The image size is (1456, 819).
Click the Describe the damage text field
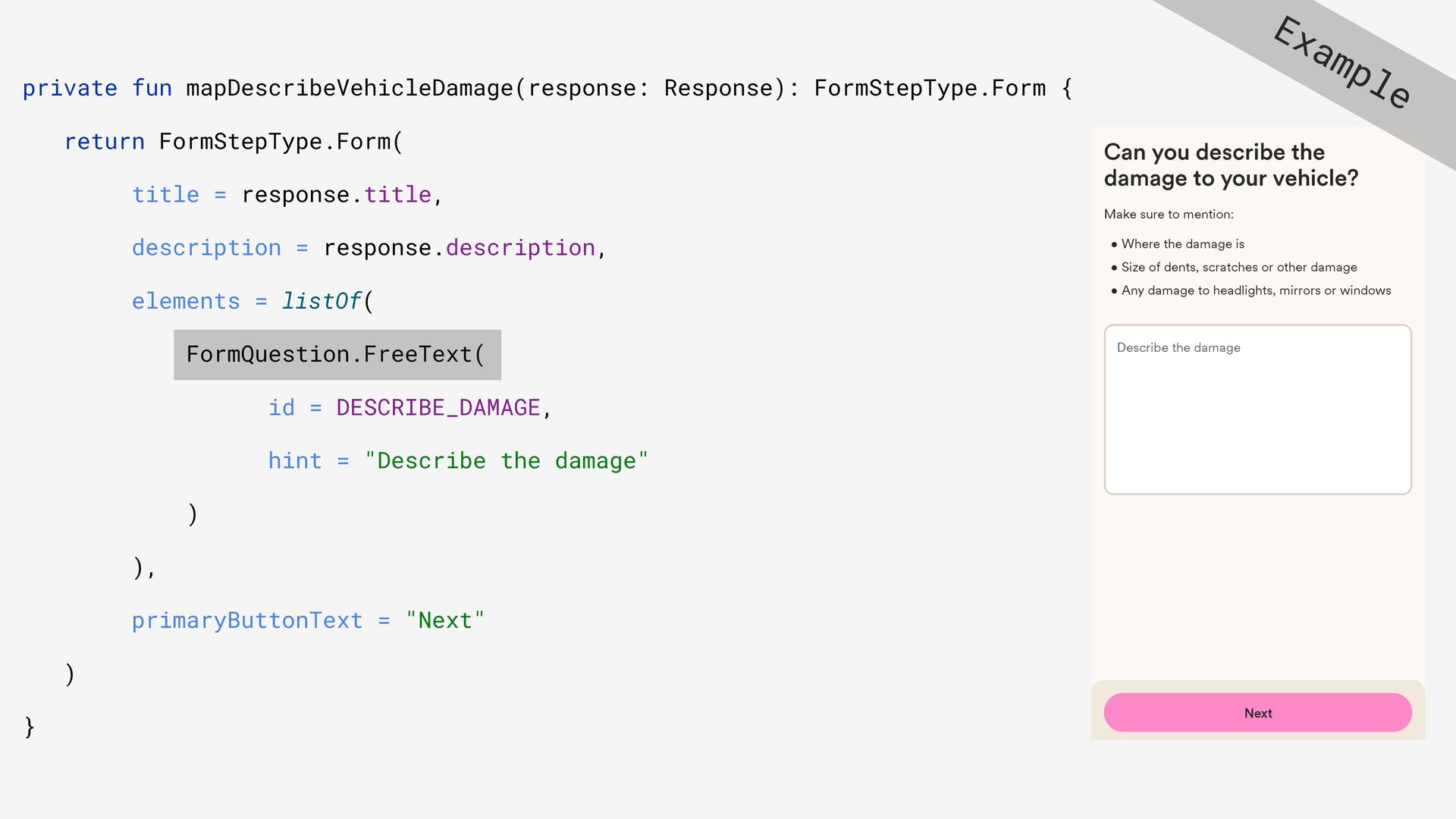(x=1257, y=409)
